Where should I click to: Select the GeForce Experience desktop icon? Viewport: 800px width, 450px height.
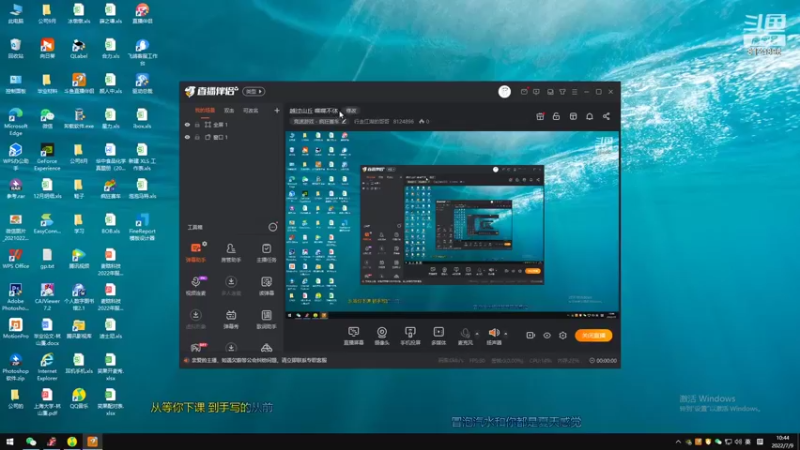47,157
